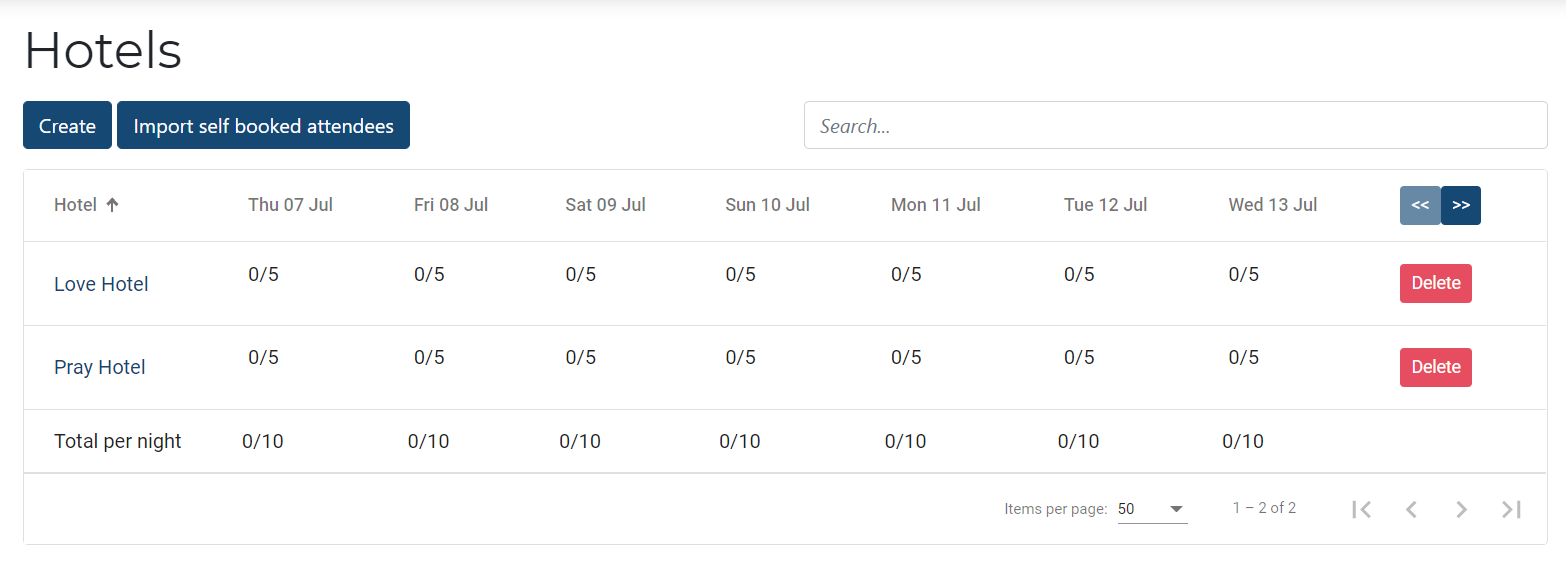
Task: Delete the Pray Hotel entry
Action: pyautogui.click(x=1435, y=367)
